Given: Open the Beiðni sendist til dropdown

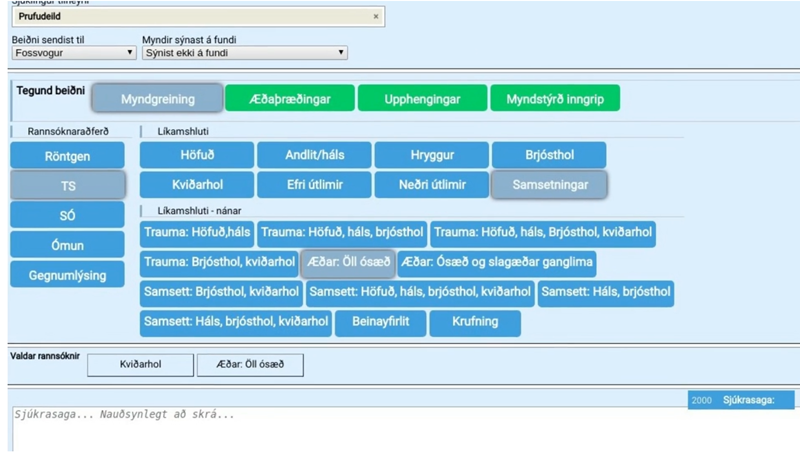Looking at the screenshot, I should pos(74,53).
